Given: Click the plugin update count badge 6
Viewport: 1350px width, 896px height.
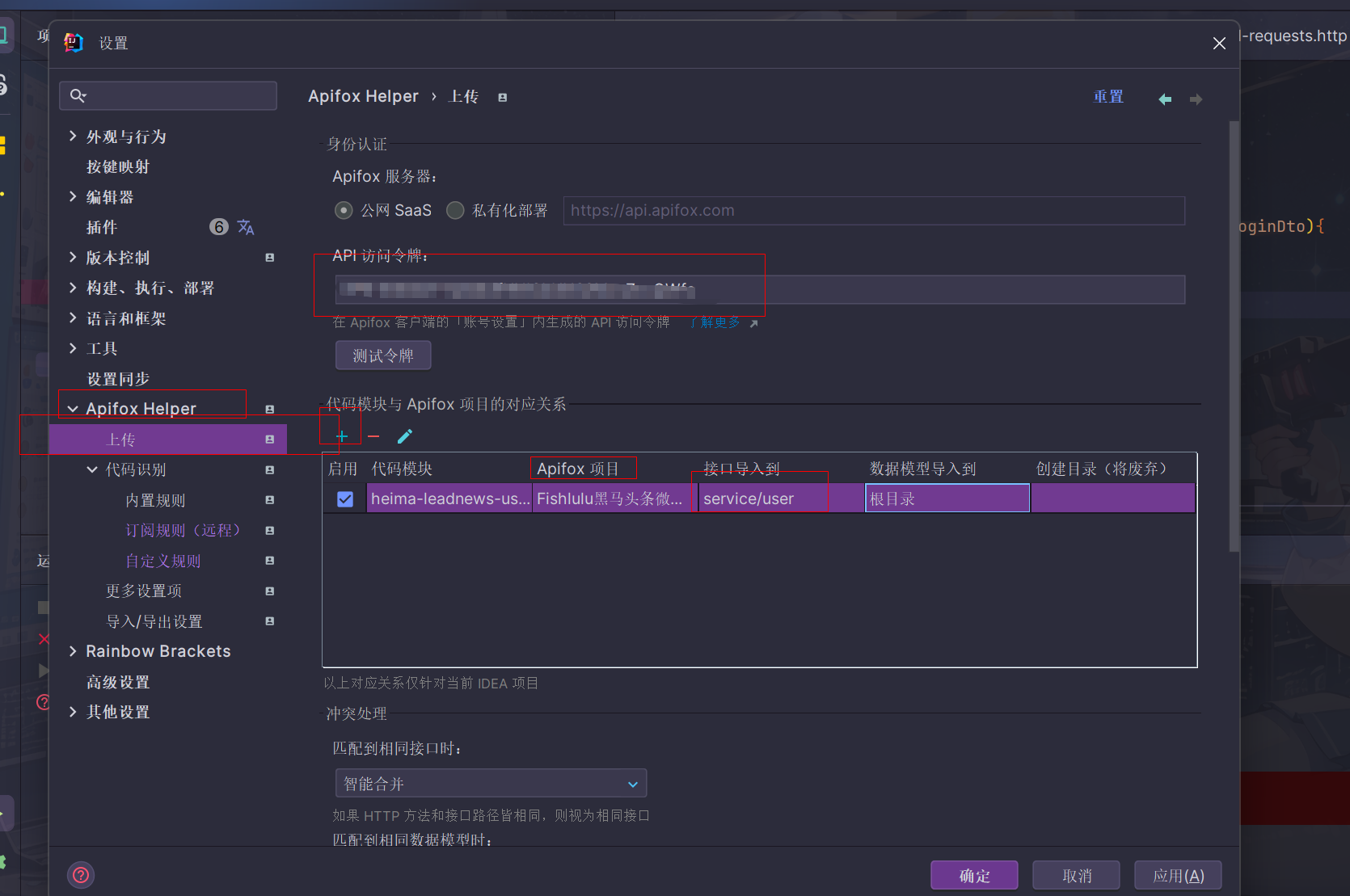Looking at the screenshot, I should [219, 227].
